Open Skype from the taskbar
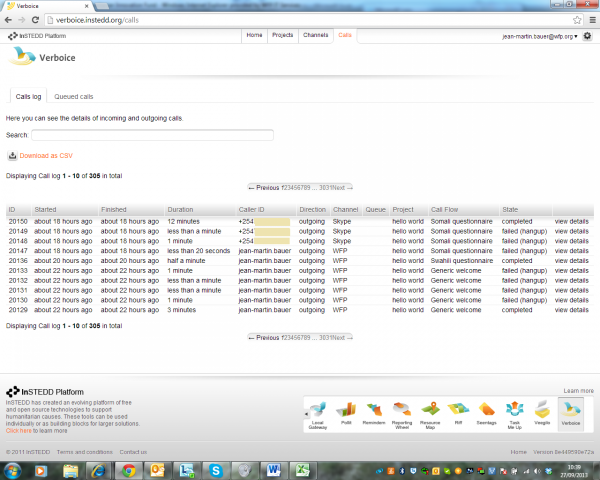 coord(216,470)
